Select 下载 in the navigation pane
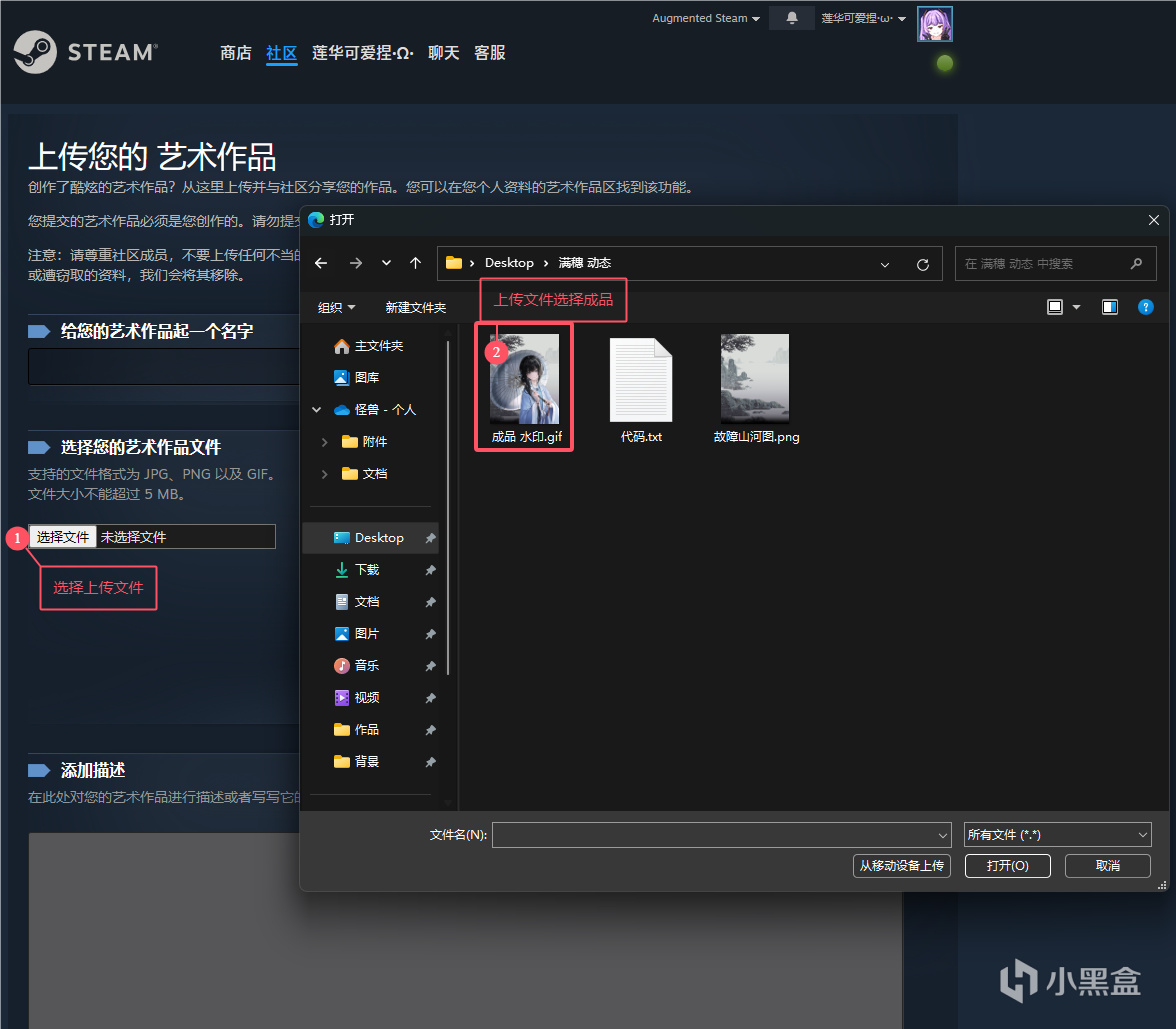Viewport: 1176px width, 1029px height. [357, 570]
